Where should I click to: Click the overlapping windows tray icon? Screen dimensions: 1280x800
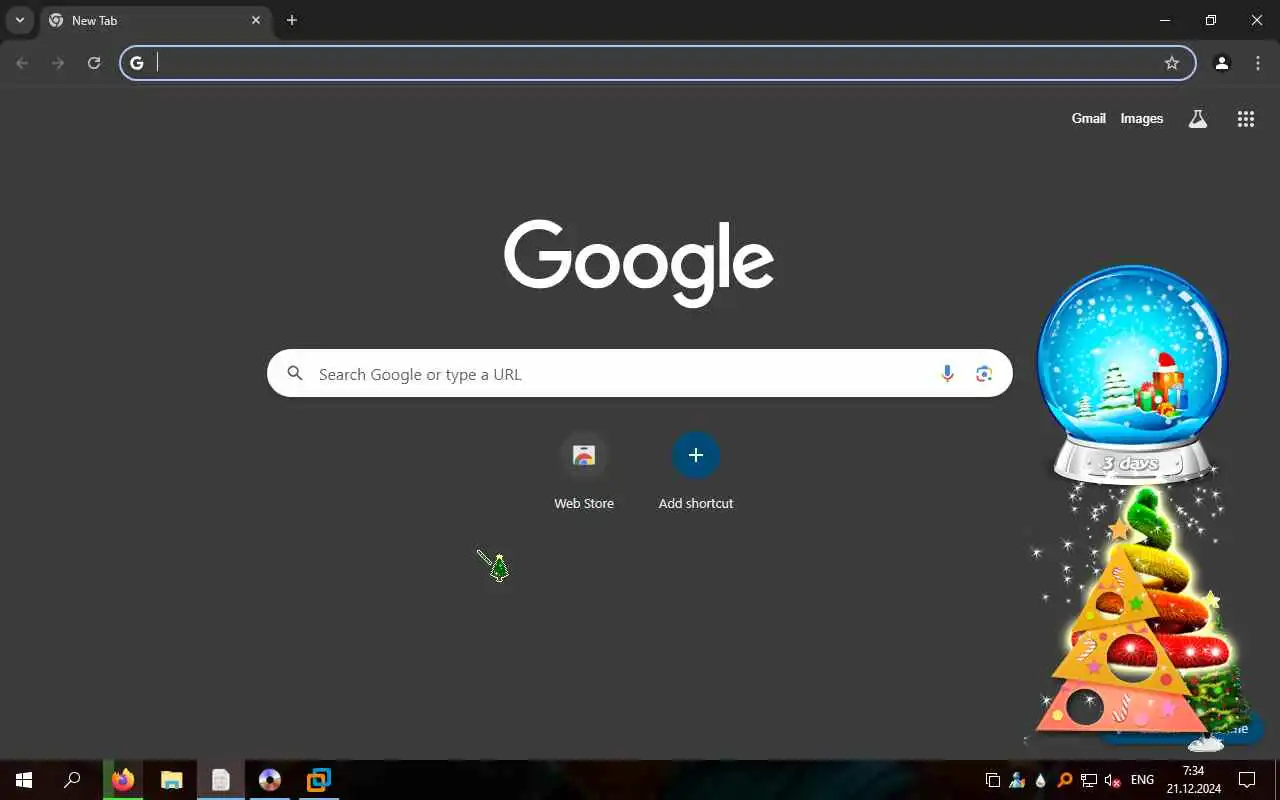pos(993,780)
